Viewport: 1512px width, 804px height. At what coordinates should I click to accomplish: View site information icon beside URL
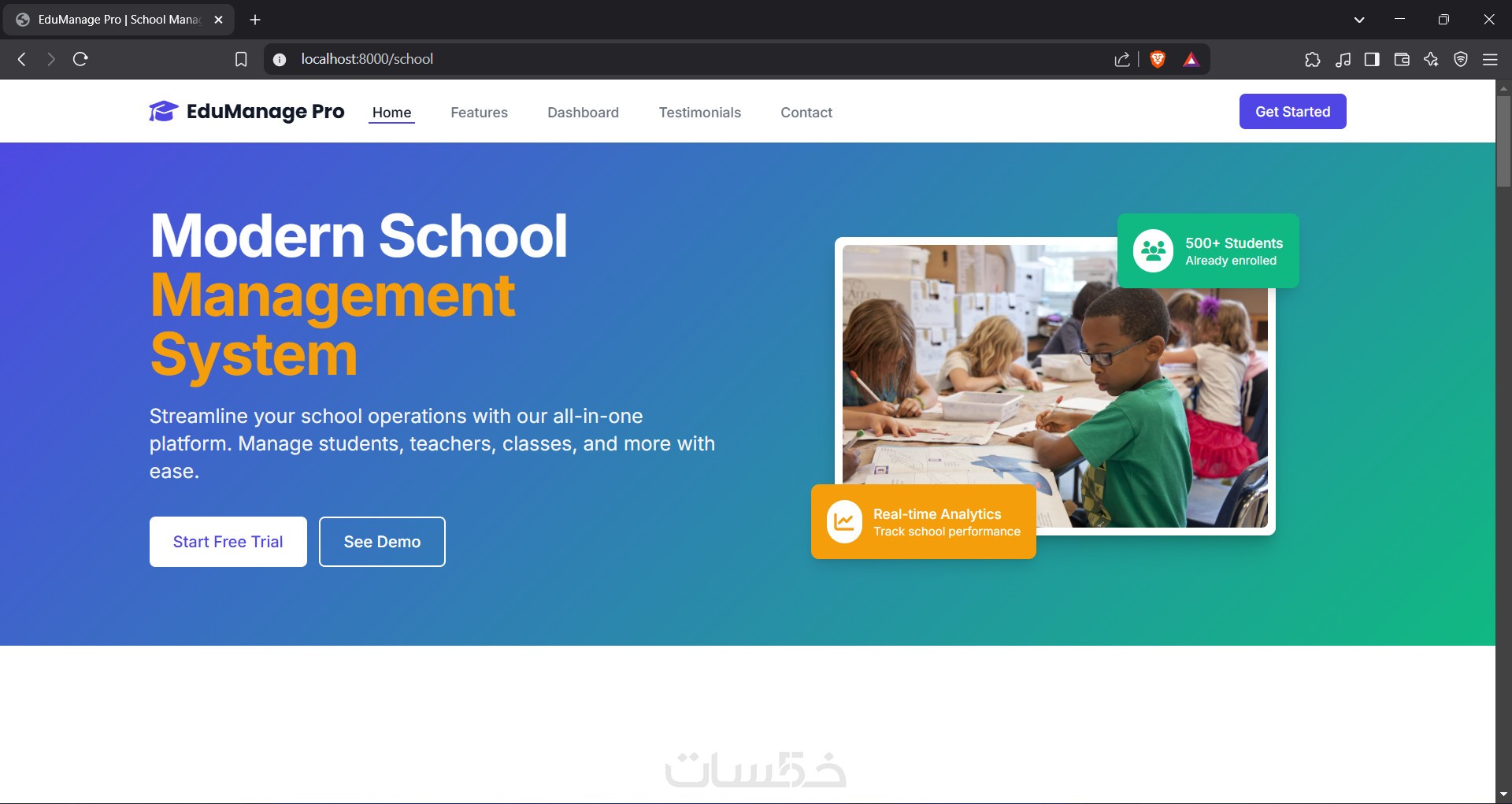pyautogui.click(x=280, y=59)
